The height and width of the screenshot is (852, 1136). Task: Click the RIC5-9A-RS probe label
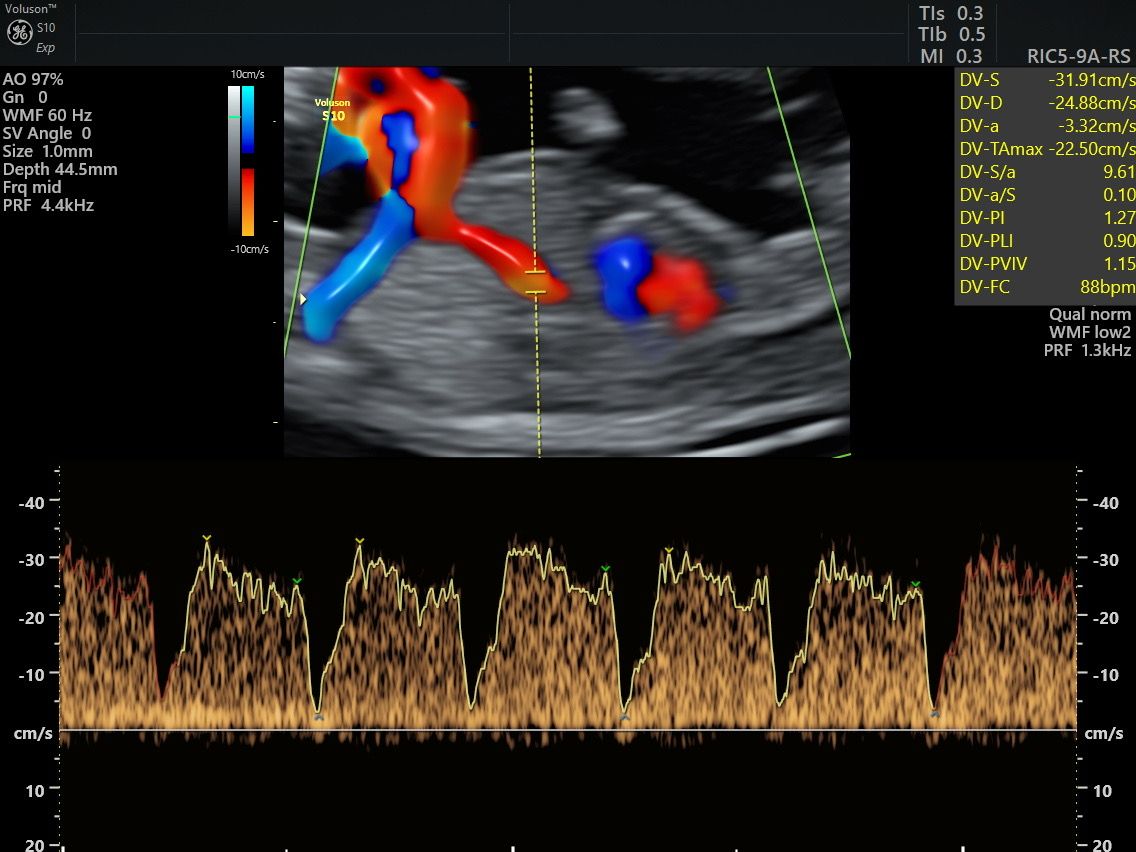coord(1078,56)
